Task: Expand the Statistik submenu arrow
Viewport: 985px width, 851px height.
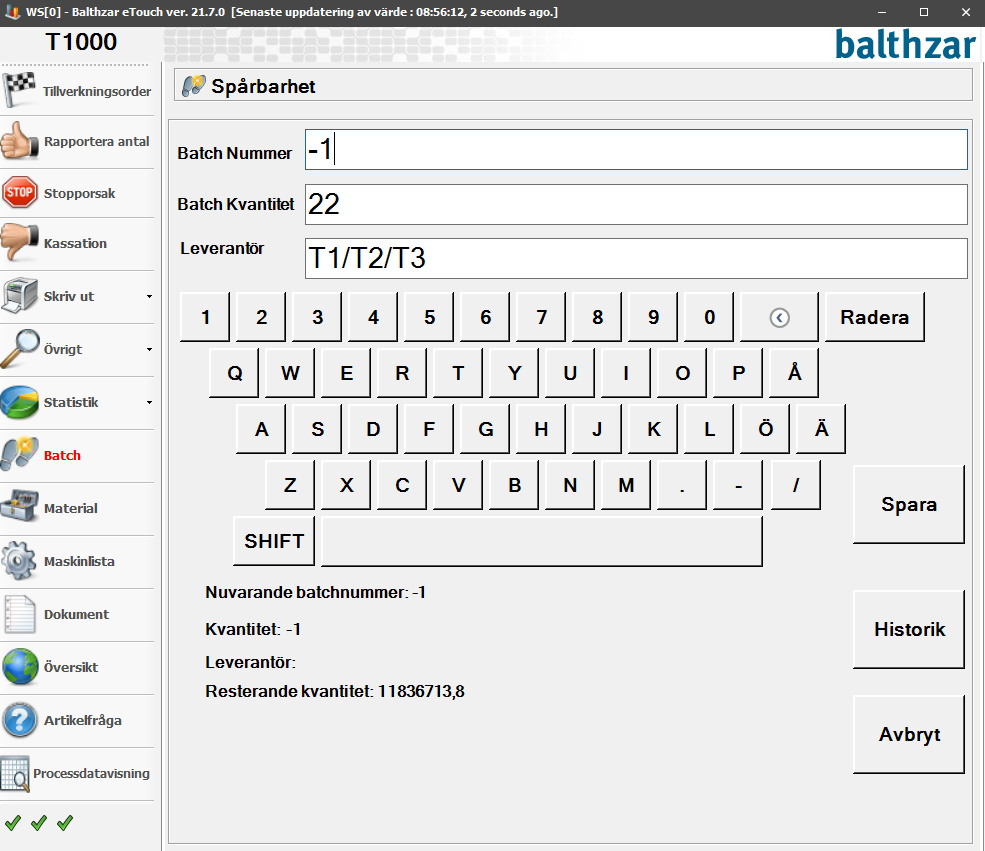Action: pyautogui.click(x=149, y=403)
